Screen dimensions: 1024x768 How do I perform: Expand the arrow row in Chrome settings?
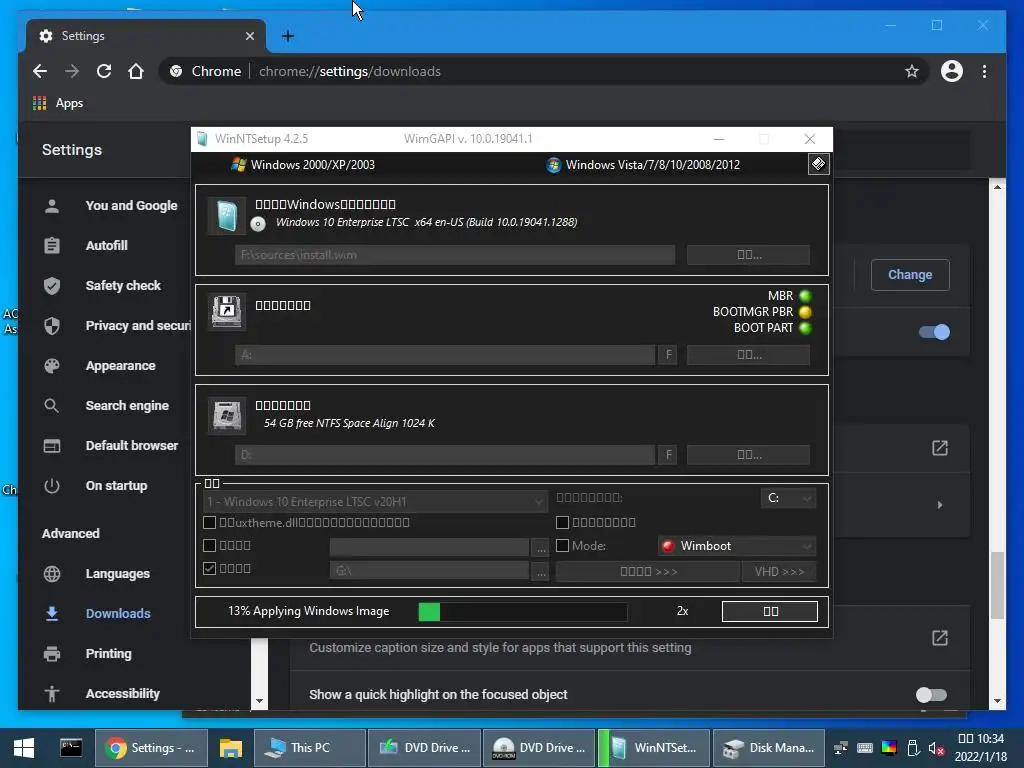tap(940, 505)
